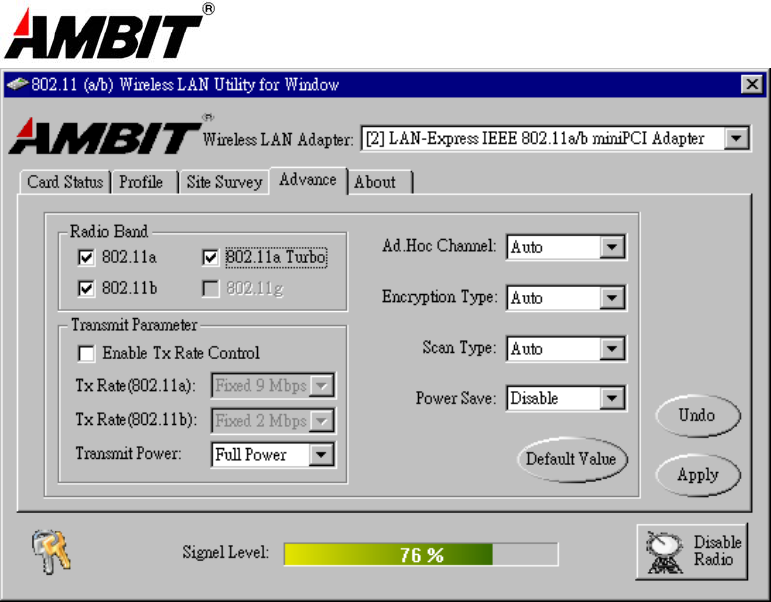Image resolution: width=771 pixels, height=602 pixels.
Task: Click the Ad Hoc Channel label
Action: click(440, 245)
